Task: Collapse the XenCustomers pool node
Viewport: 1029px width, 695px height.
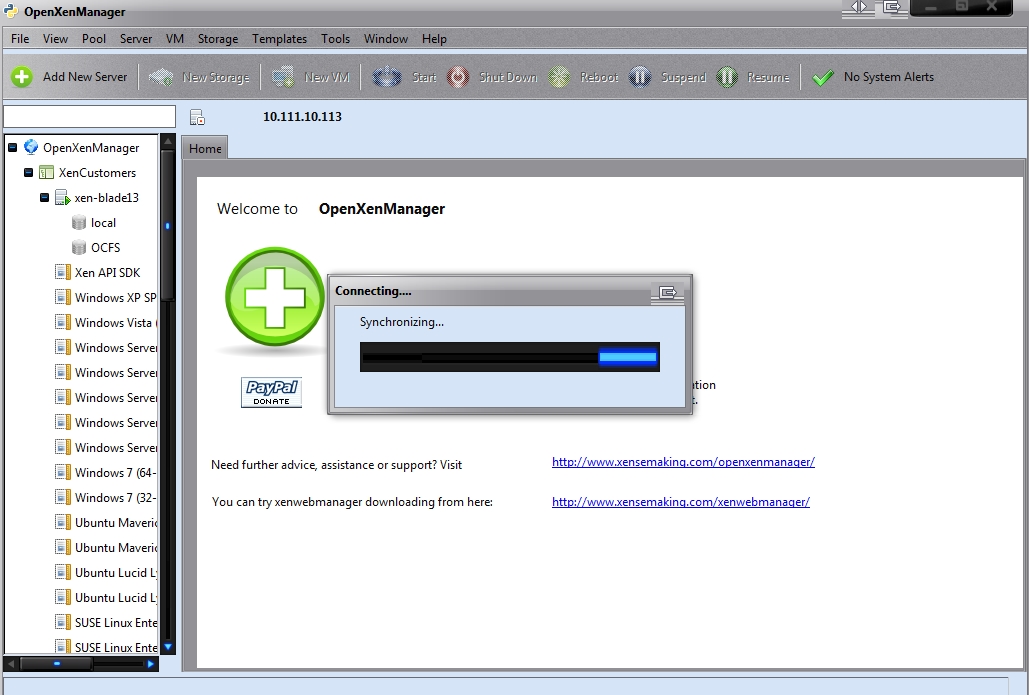Action: 29,173
